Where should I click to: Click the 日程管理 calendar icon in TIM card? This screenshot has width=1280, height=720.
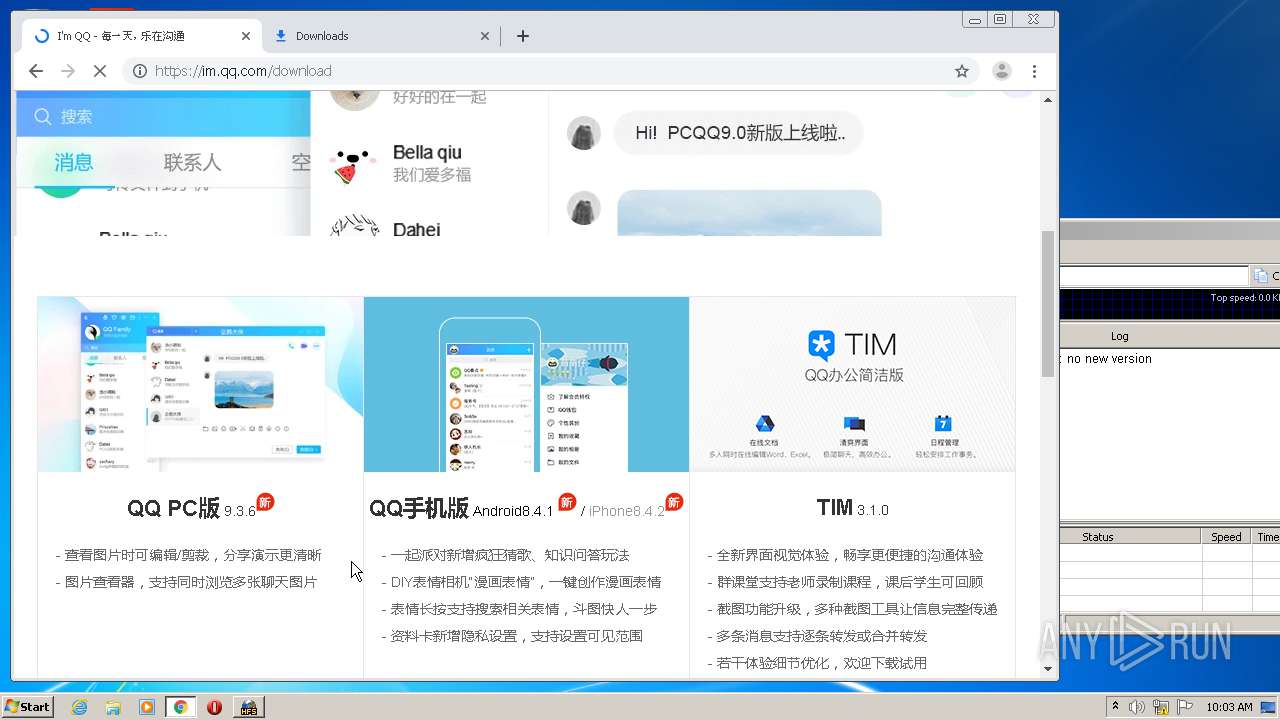click(x=943, y=424)
